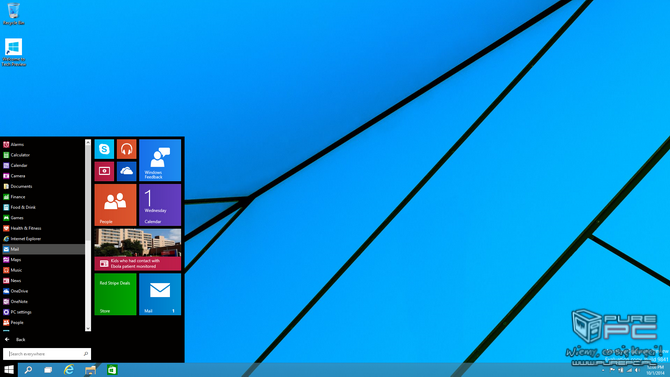
Task: Click the Search everywhere field
Action: tap(47, 354)
